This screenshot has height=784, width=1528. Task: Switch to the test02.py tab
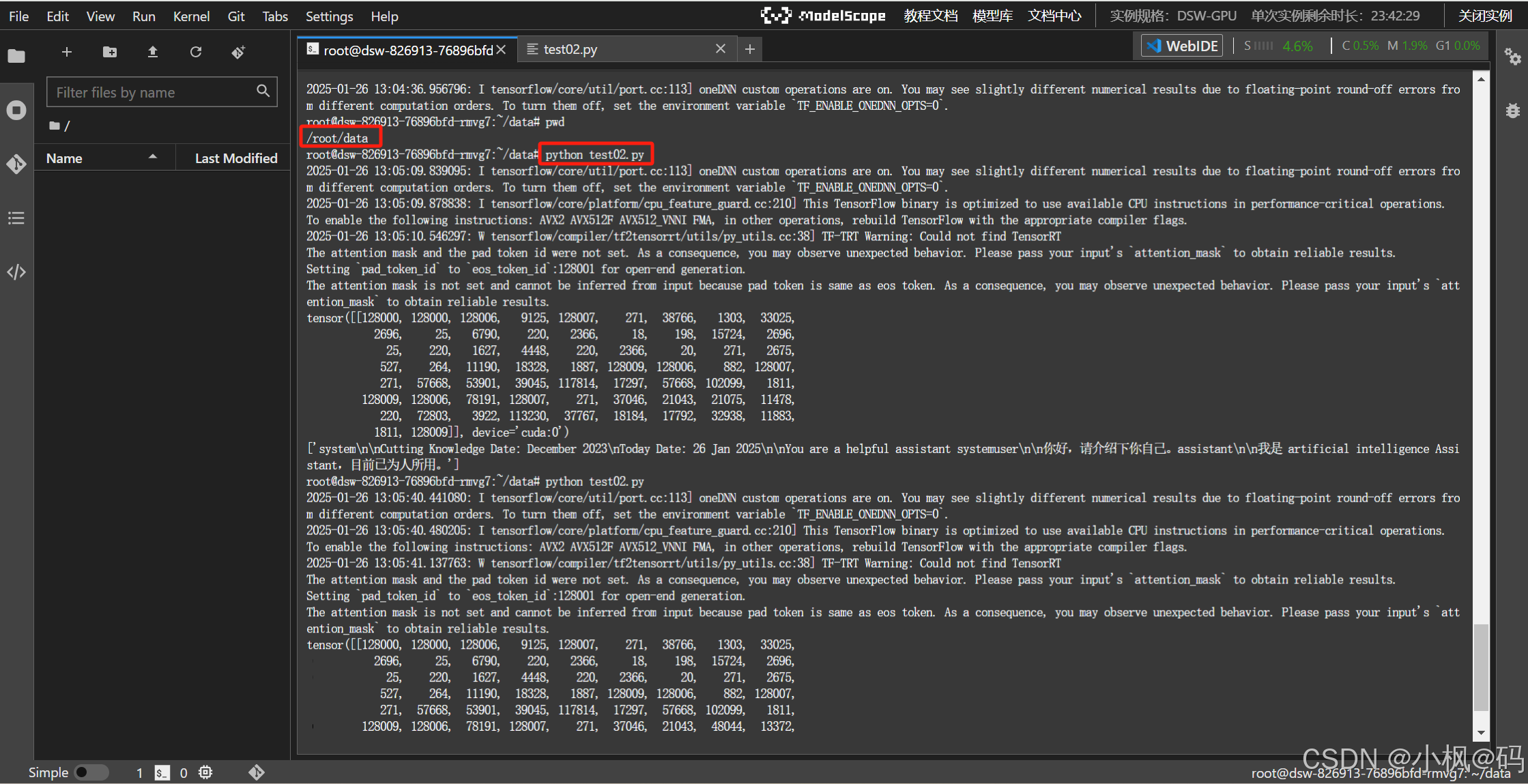coord(570,49)
